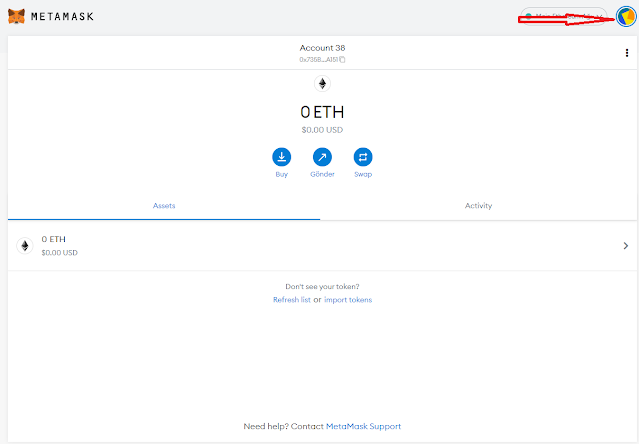639x444 pixels.
Task: Click the Ethereum logo above the balance
Action: tap(322, 84)
